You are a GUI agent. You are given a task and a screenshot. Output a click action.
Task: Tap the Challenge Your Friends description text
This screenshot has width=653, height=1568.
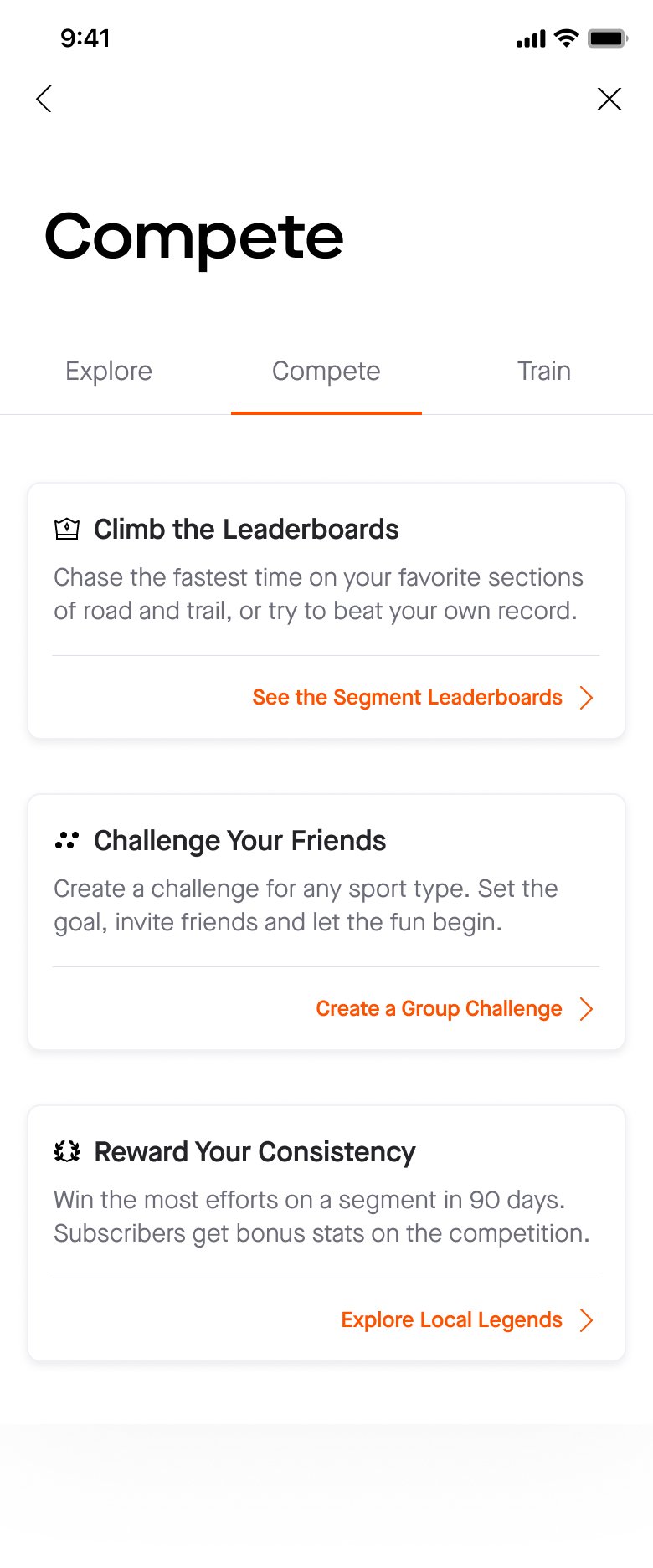tap(306, 905)
